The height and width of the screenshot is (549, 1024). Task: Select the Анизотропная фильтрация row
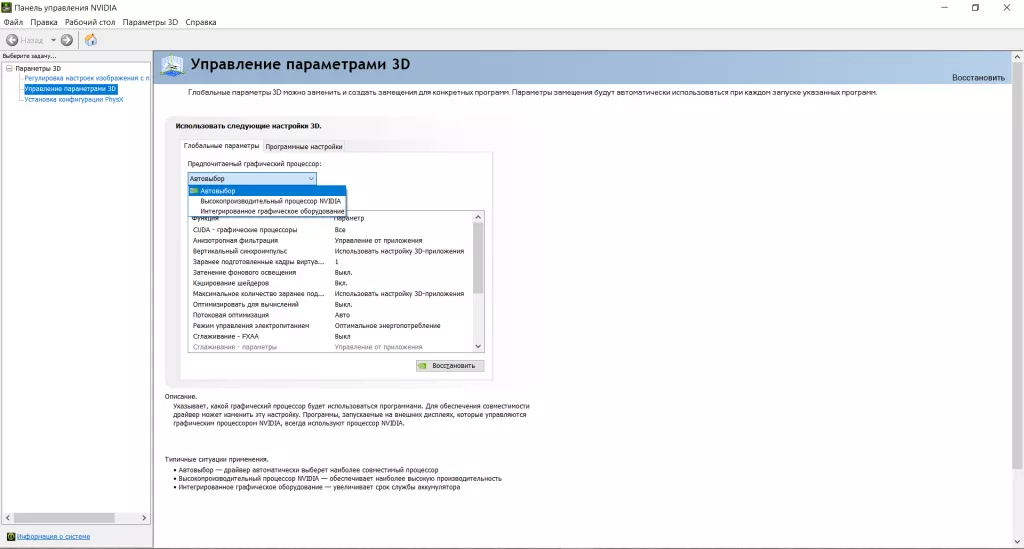click(x=330, y=240)
